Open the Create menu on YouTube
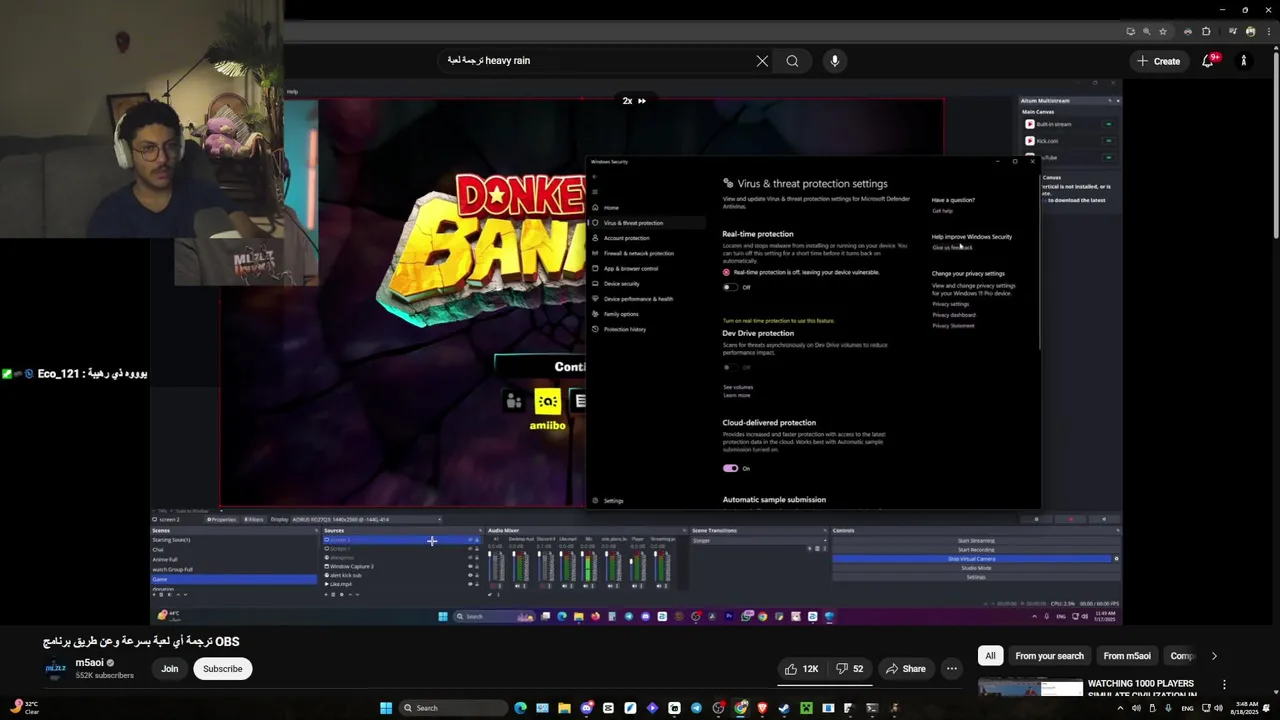 tap(1158, 61)
